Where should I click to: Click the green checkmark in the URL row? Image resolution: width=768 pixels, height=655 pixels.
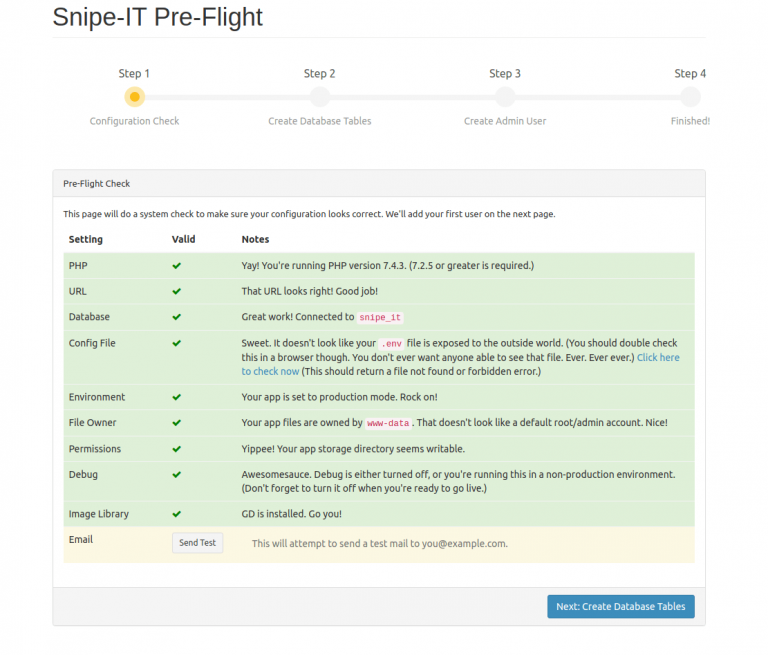177,291
